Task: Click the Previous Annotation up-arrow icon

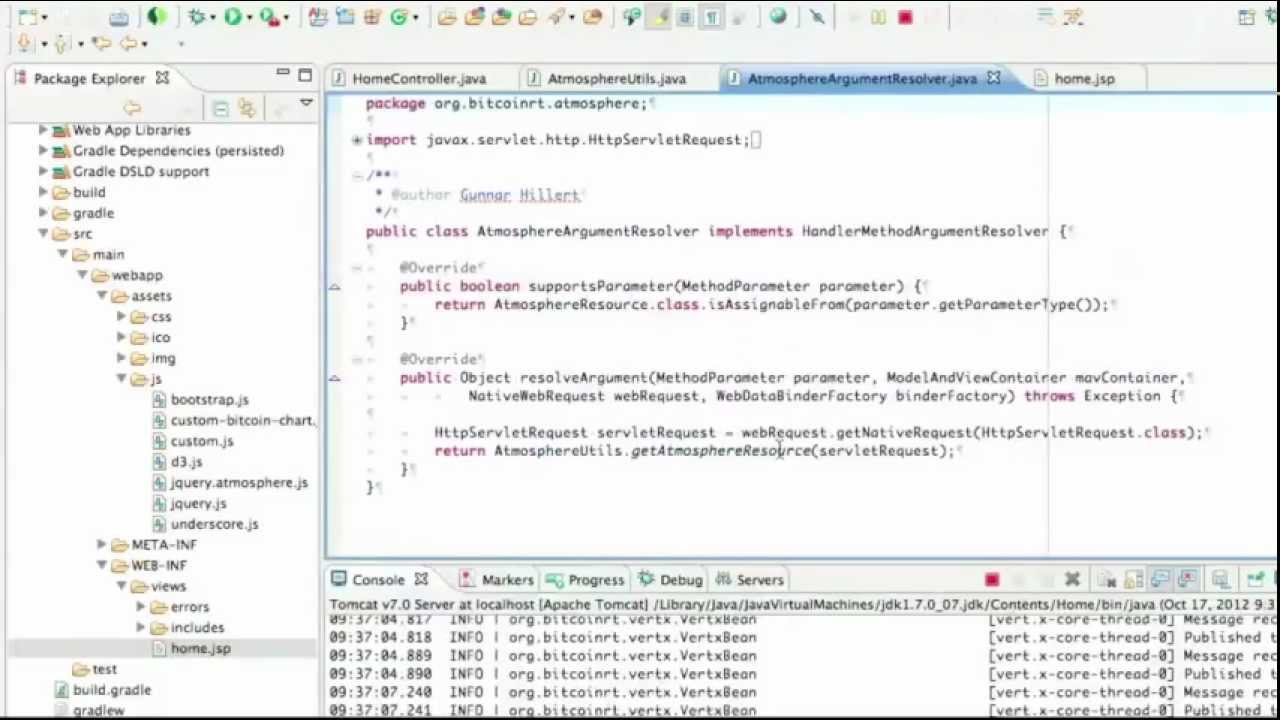Action: click(x=60, y=43)
